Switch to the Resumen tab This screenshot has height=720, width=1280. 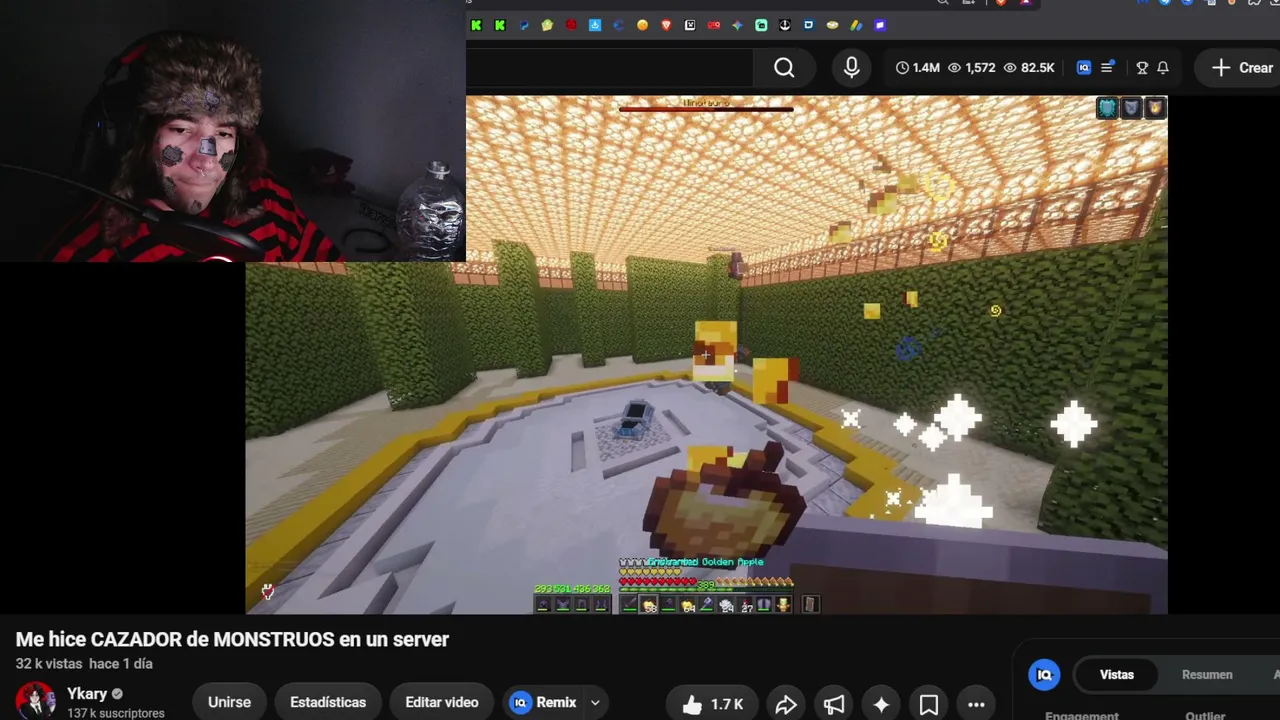coord(1207,674)
